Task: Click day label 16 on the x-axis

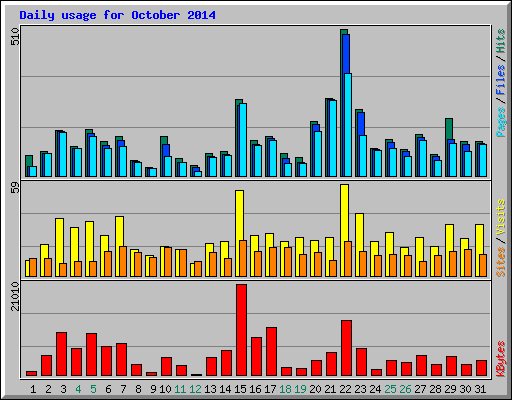Action: coord(255,389)
